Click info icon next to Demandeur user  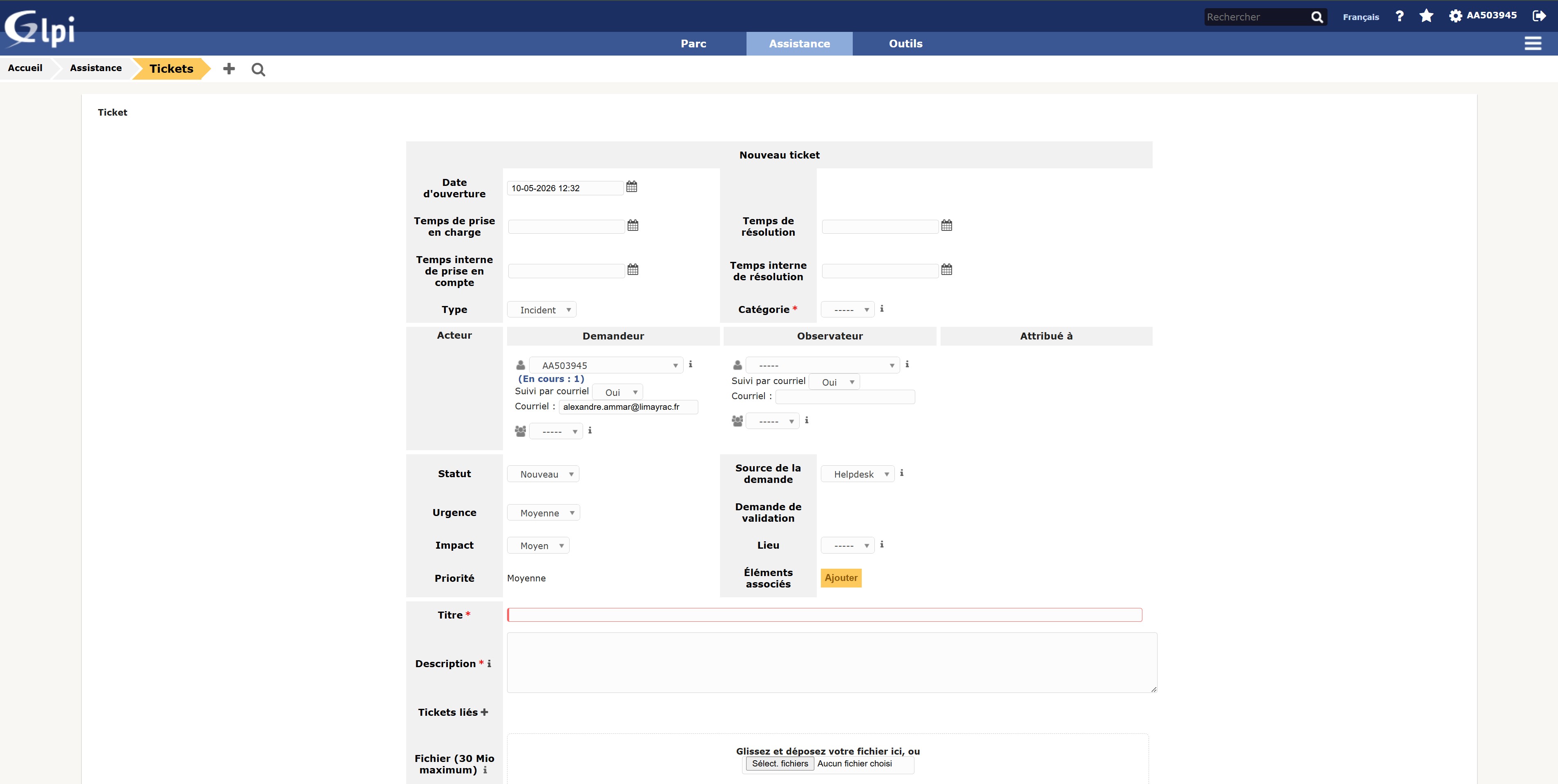coord(690,364)
